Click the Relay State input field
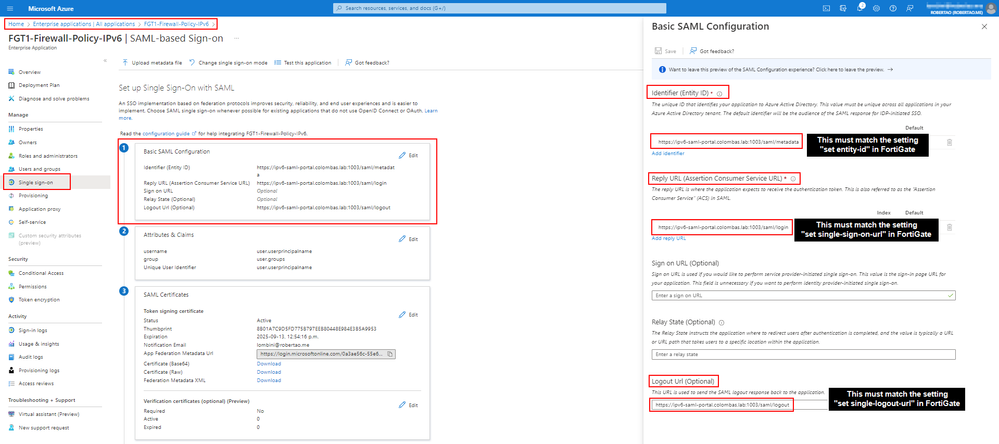The image size is (999, 444). tap(803, 354)
